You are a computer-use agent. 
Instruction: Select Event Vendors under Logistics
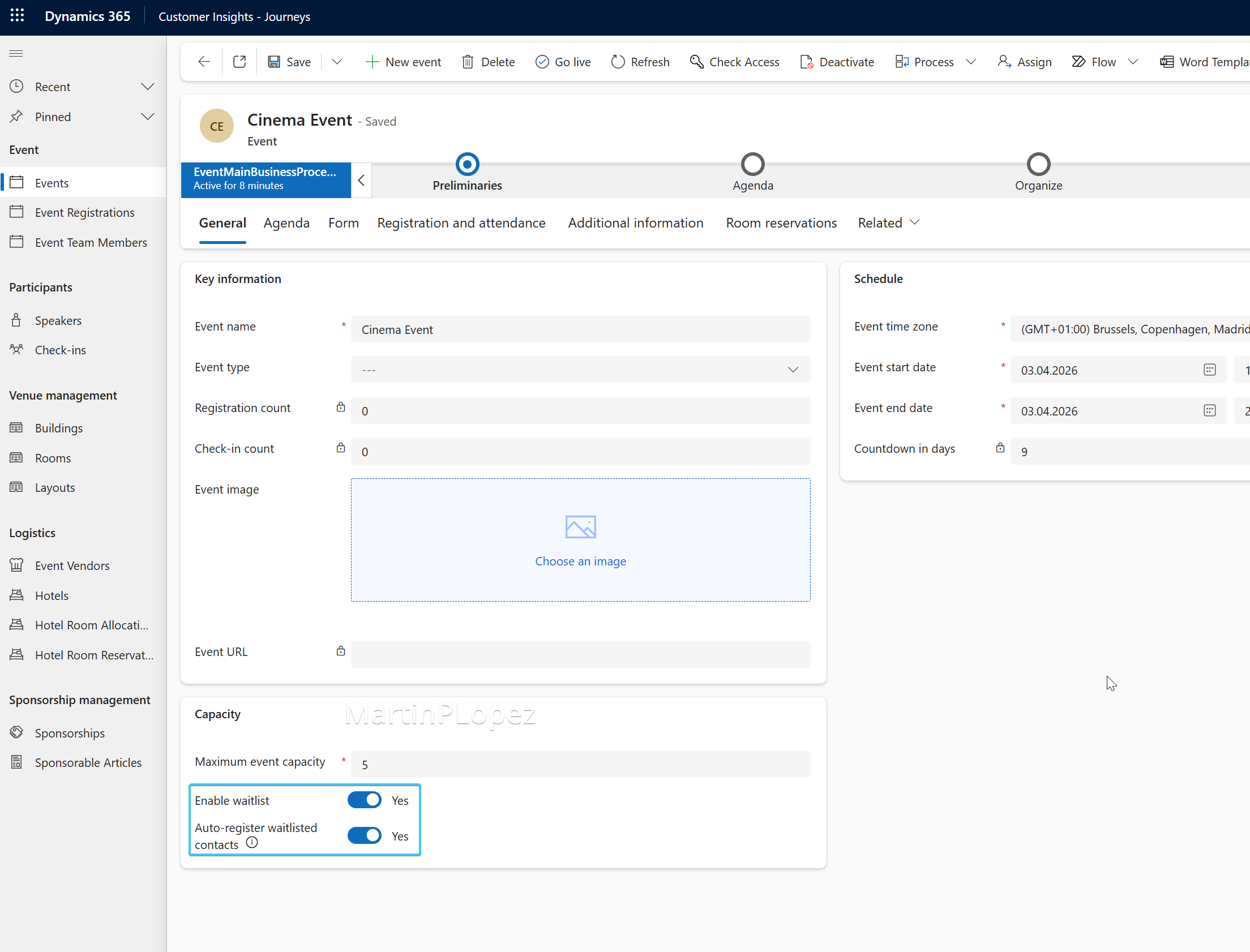71,565
